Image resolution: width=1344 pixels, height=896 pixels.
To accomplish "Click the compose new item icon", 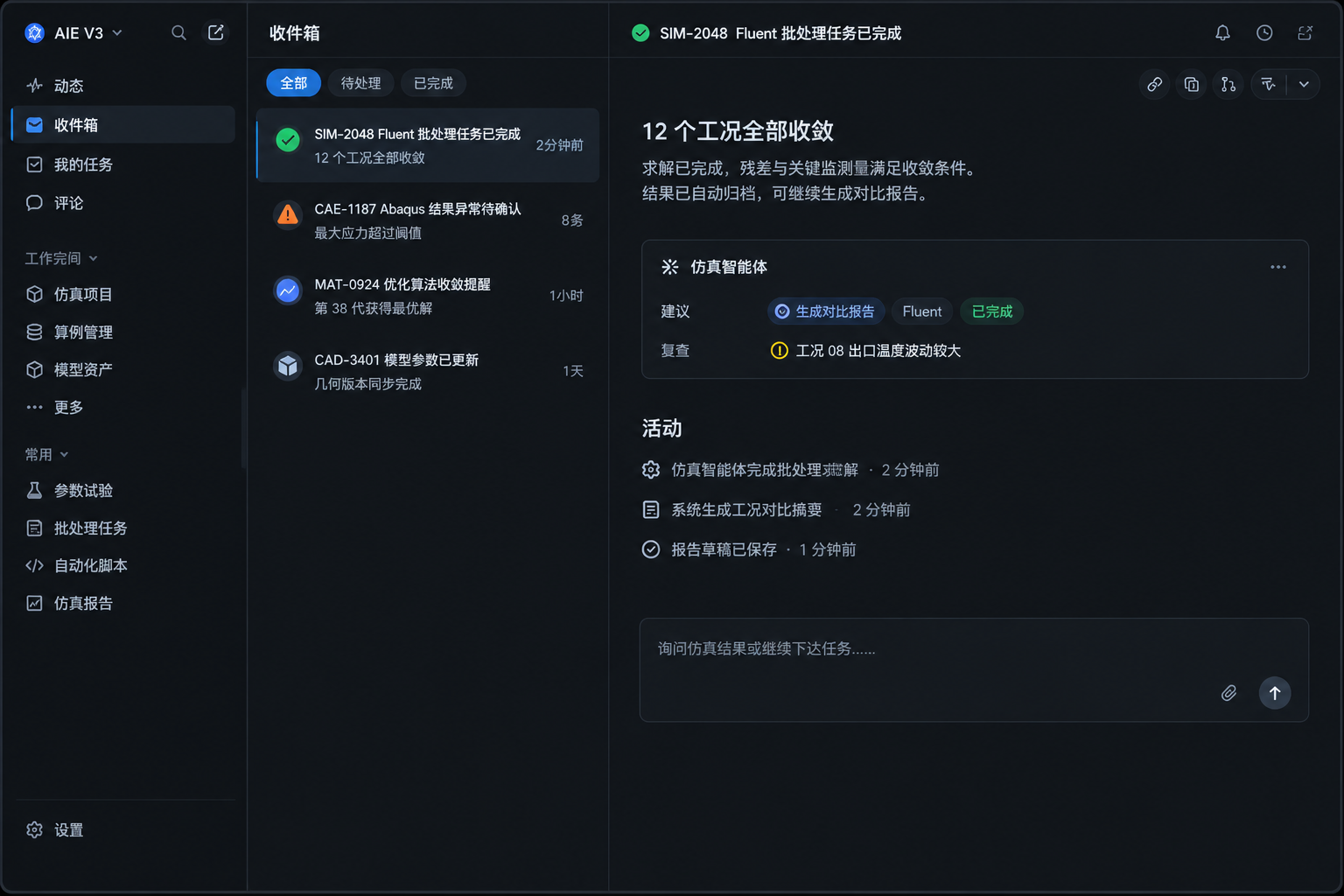I will click(216, 33).
